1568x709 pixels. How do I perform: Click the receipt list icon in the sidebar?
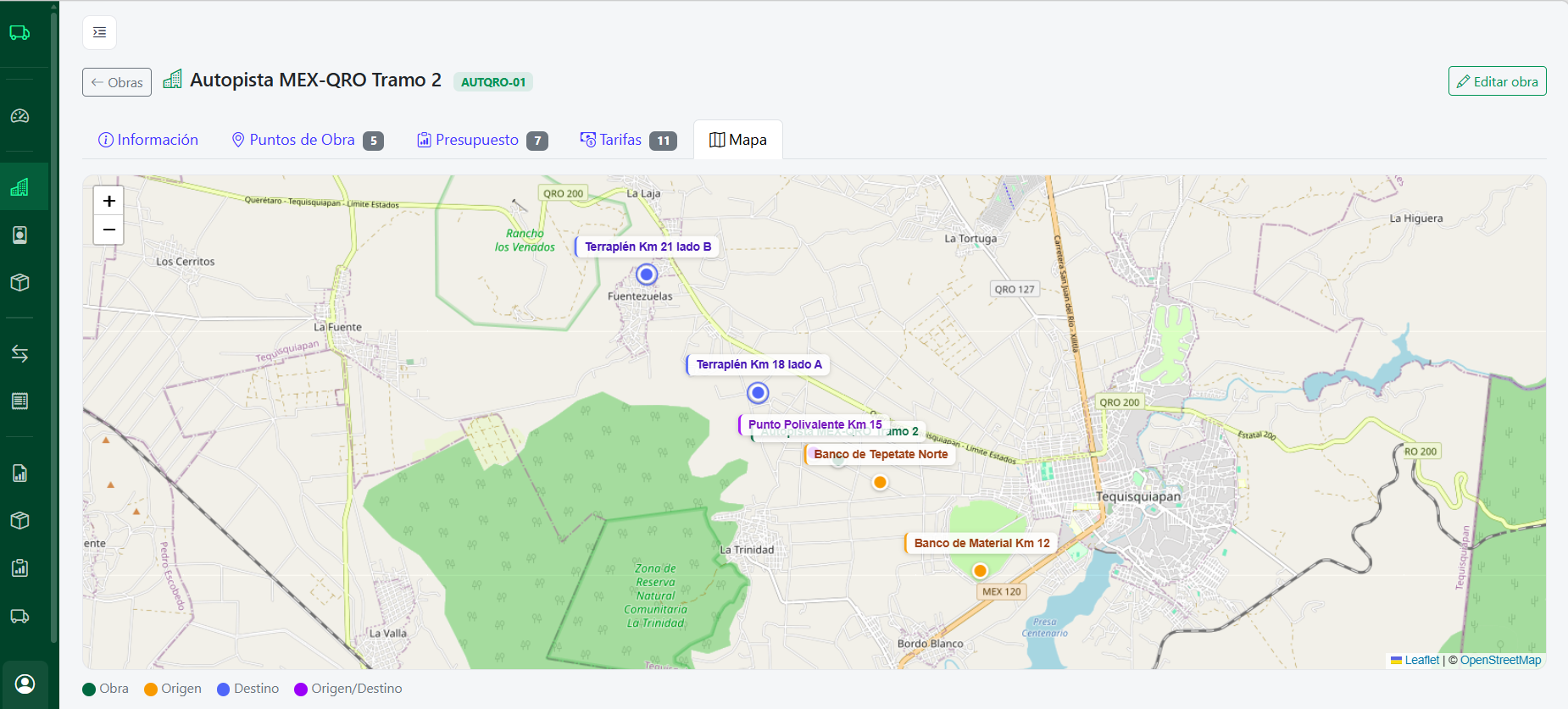(19, 401)
